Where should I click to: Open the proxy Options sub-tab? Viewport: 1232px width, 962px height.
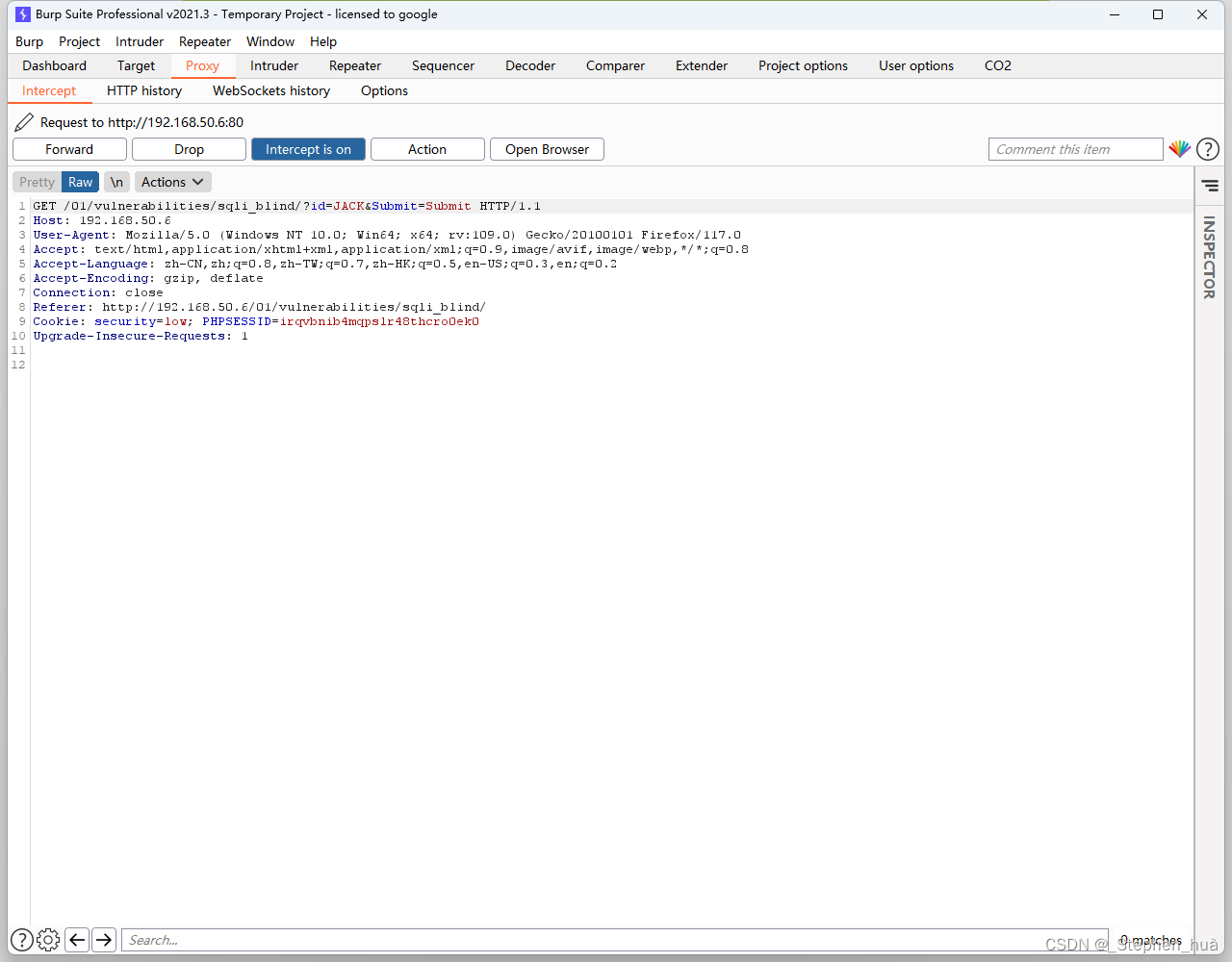tap(384, 90)
